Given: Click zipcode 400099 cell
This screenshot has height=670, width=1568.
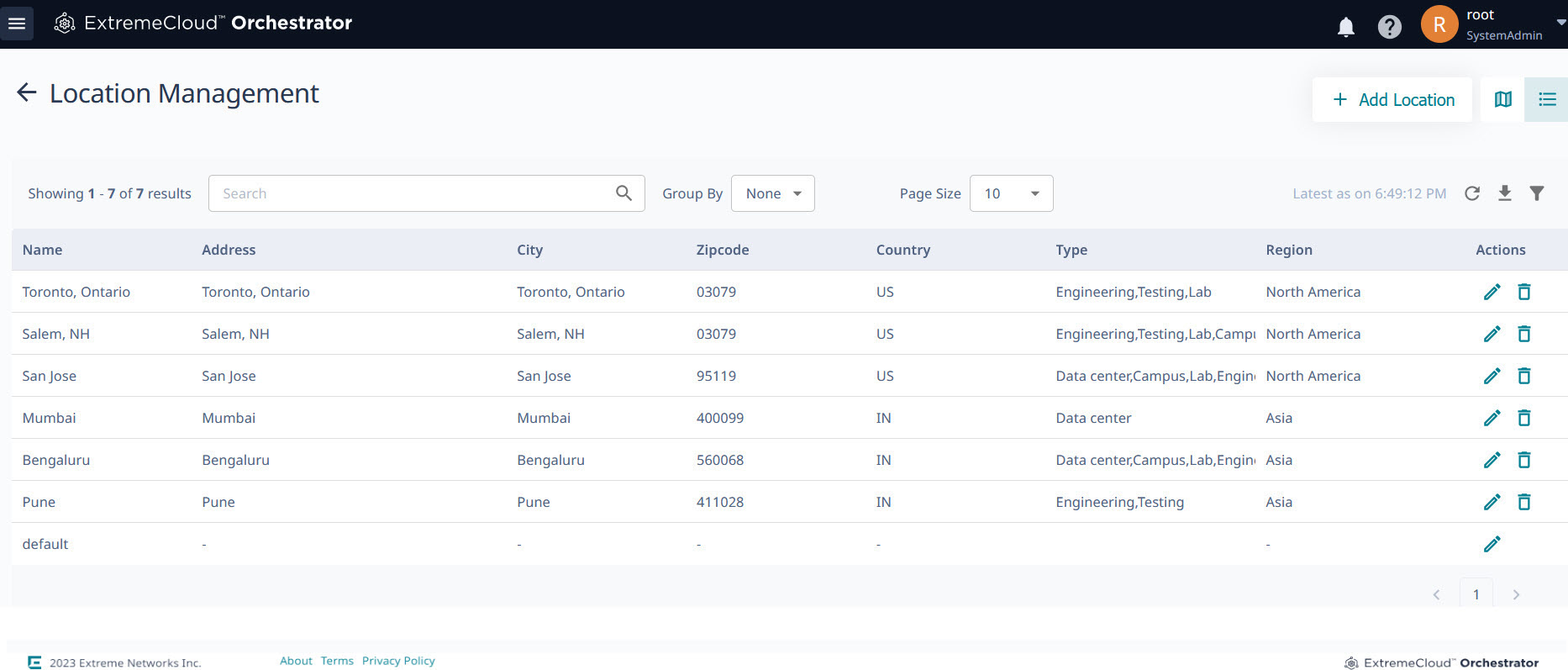Looking at the screenshot, I should coord(720,418).
